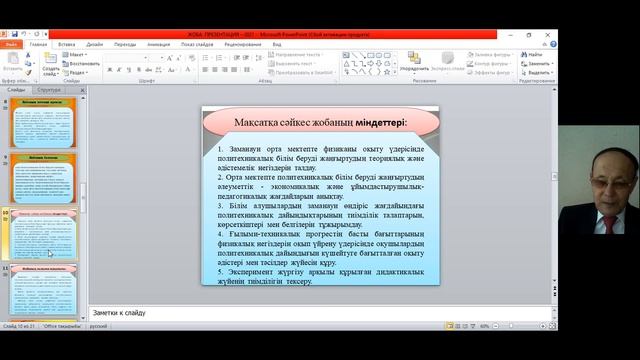The width and height of the screenshot is (640, 360).
Task: Click the increase list level icon
Action: point(246,58)
